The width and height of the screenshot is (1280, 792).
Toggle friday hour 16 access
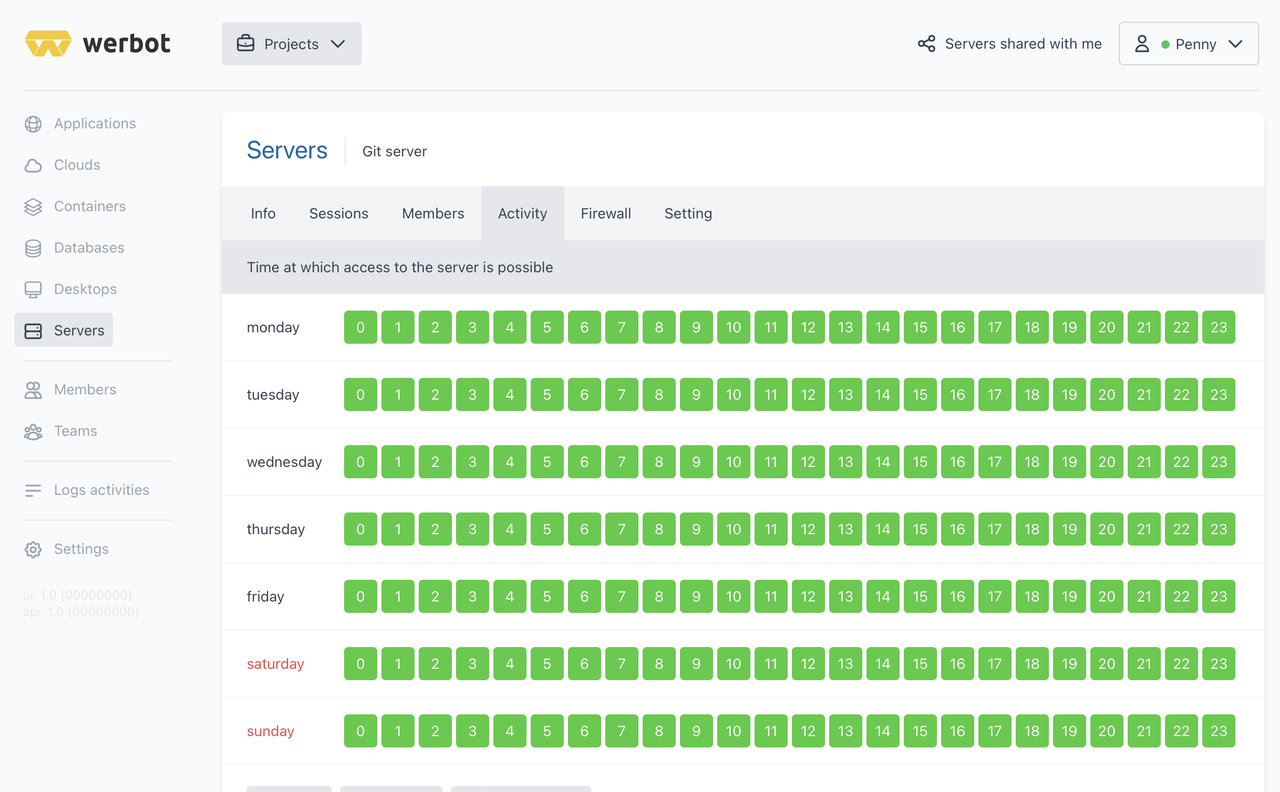pyautogui.click(x=957, y=597)
